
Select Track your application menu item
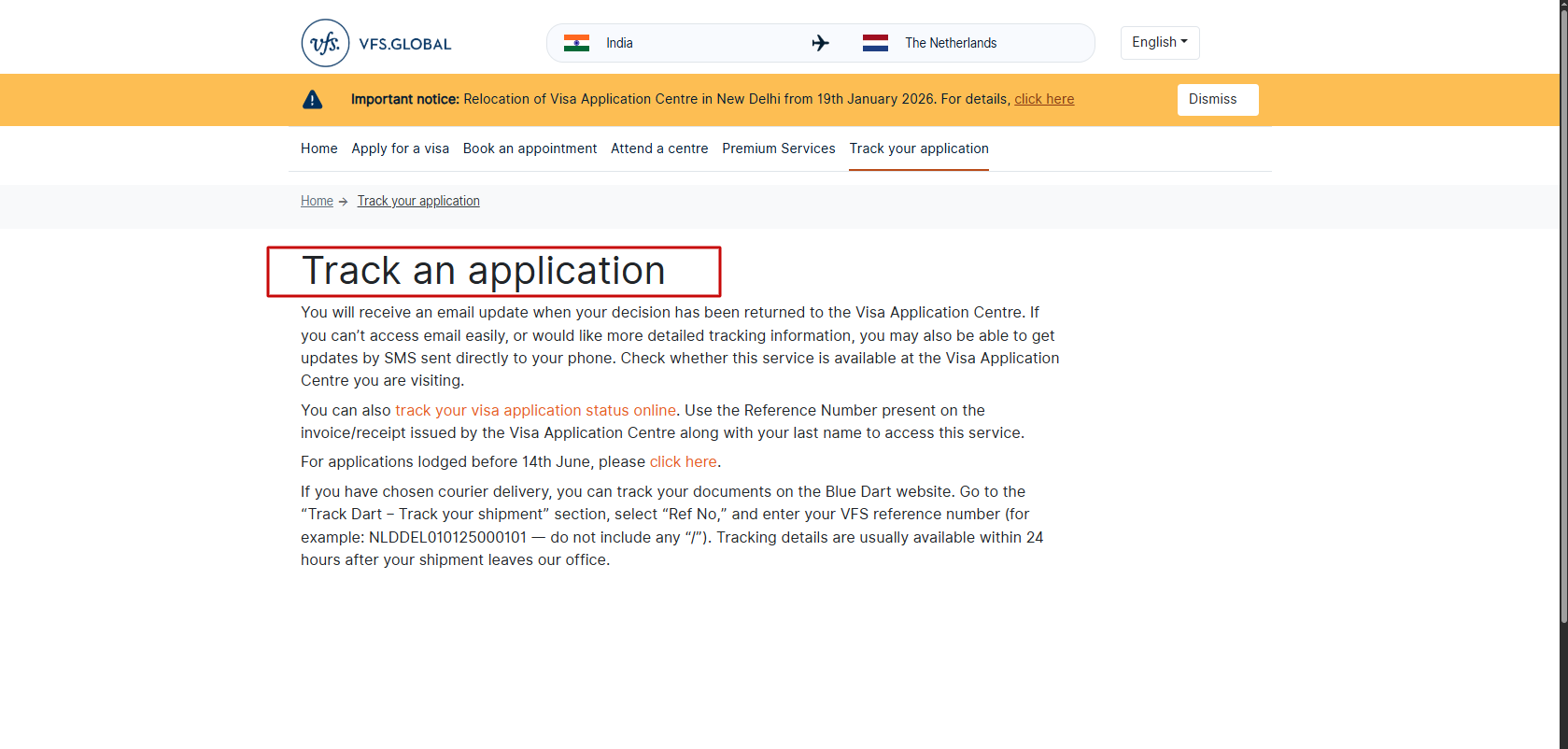(919, 148)
